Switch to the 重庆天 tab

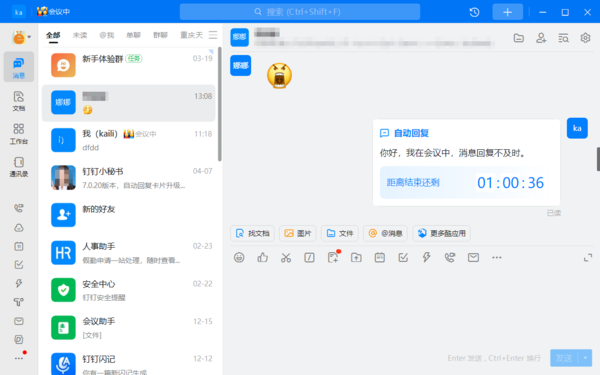191,35
